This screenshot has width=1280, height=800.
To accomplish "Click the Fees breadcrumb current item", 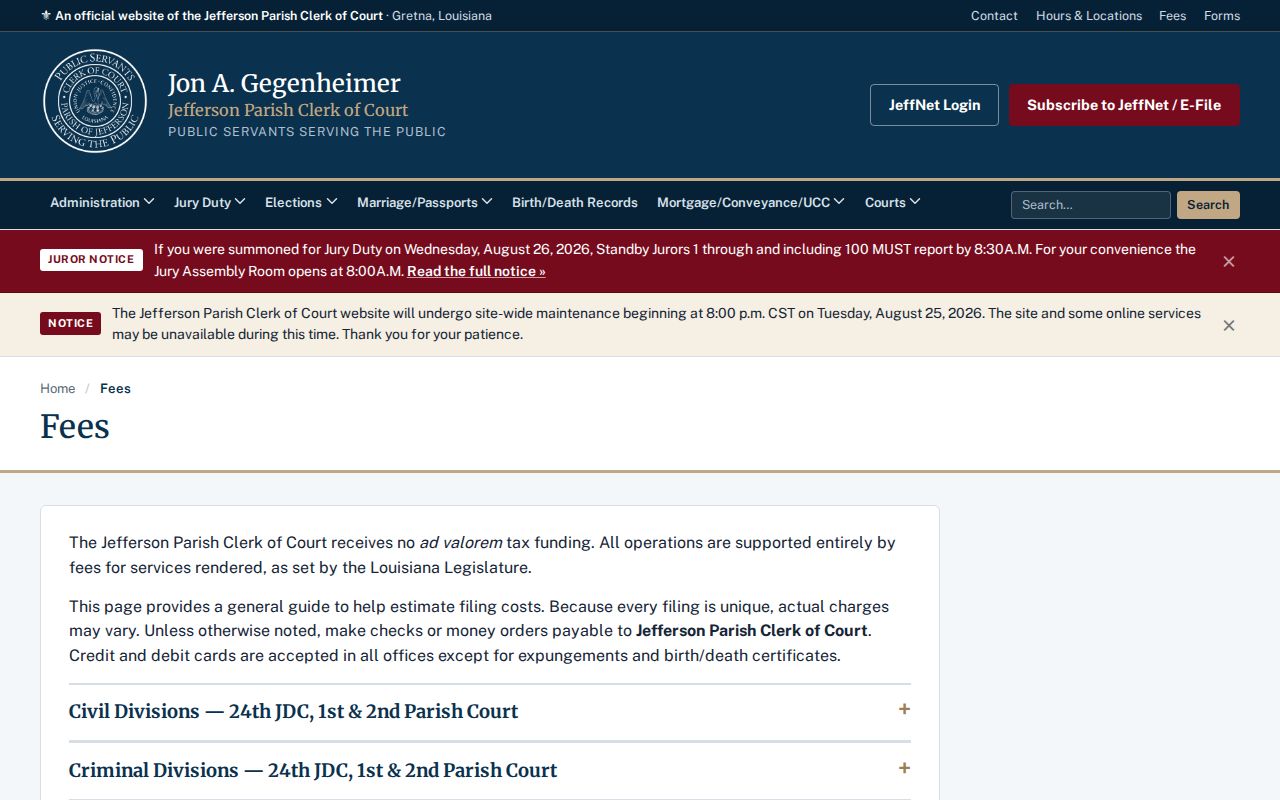I will [x=115, y=388].
